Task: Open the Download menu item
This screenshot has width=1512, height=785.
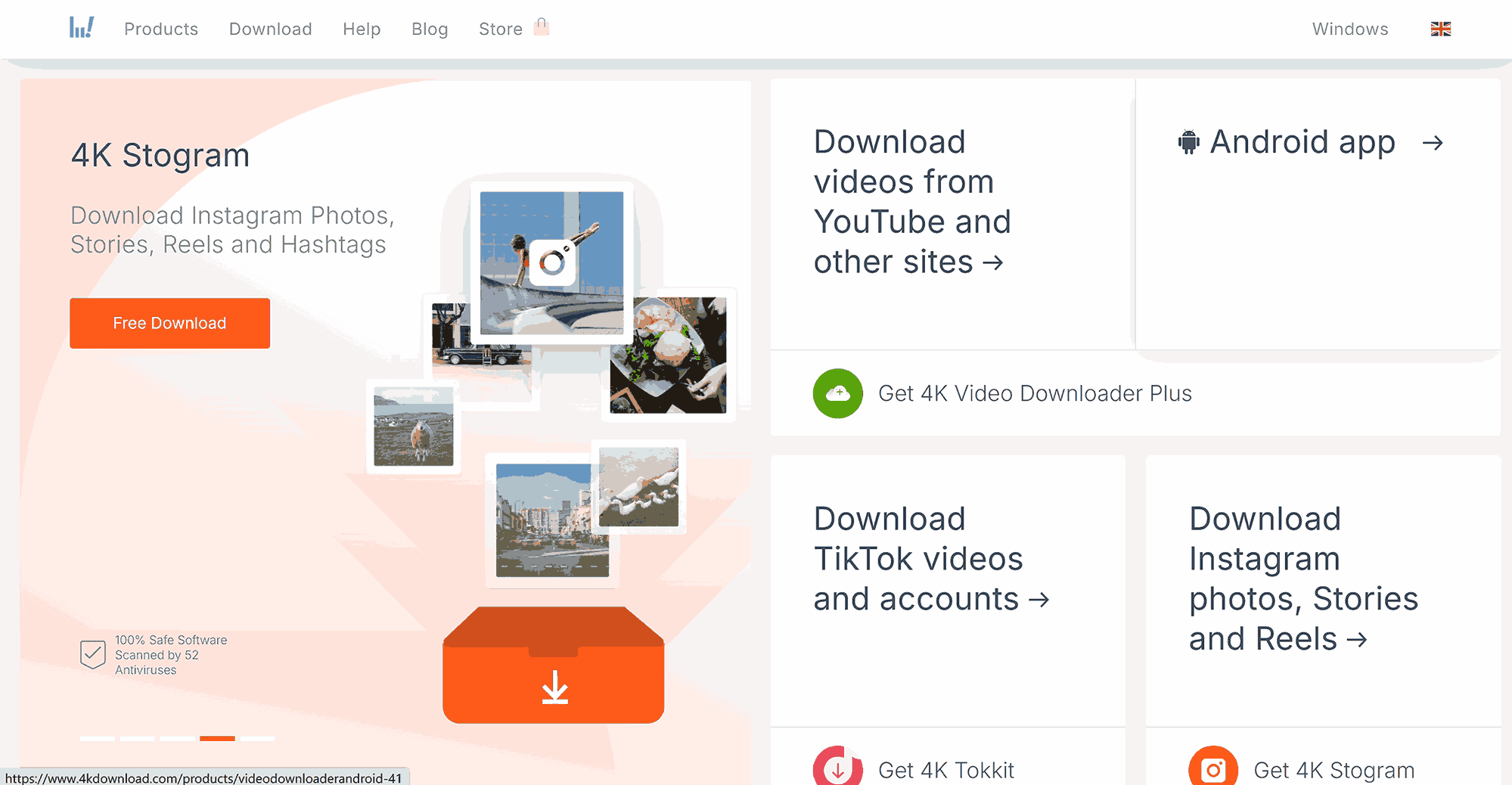Action: pos(270,29)
